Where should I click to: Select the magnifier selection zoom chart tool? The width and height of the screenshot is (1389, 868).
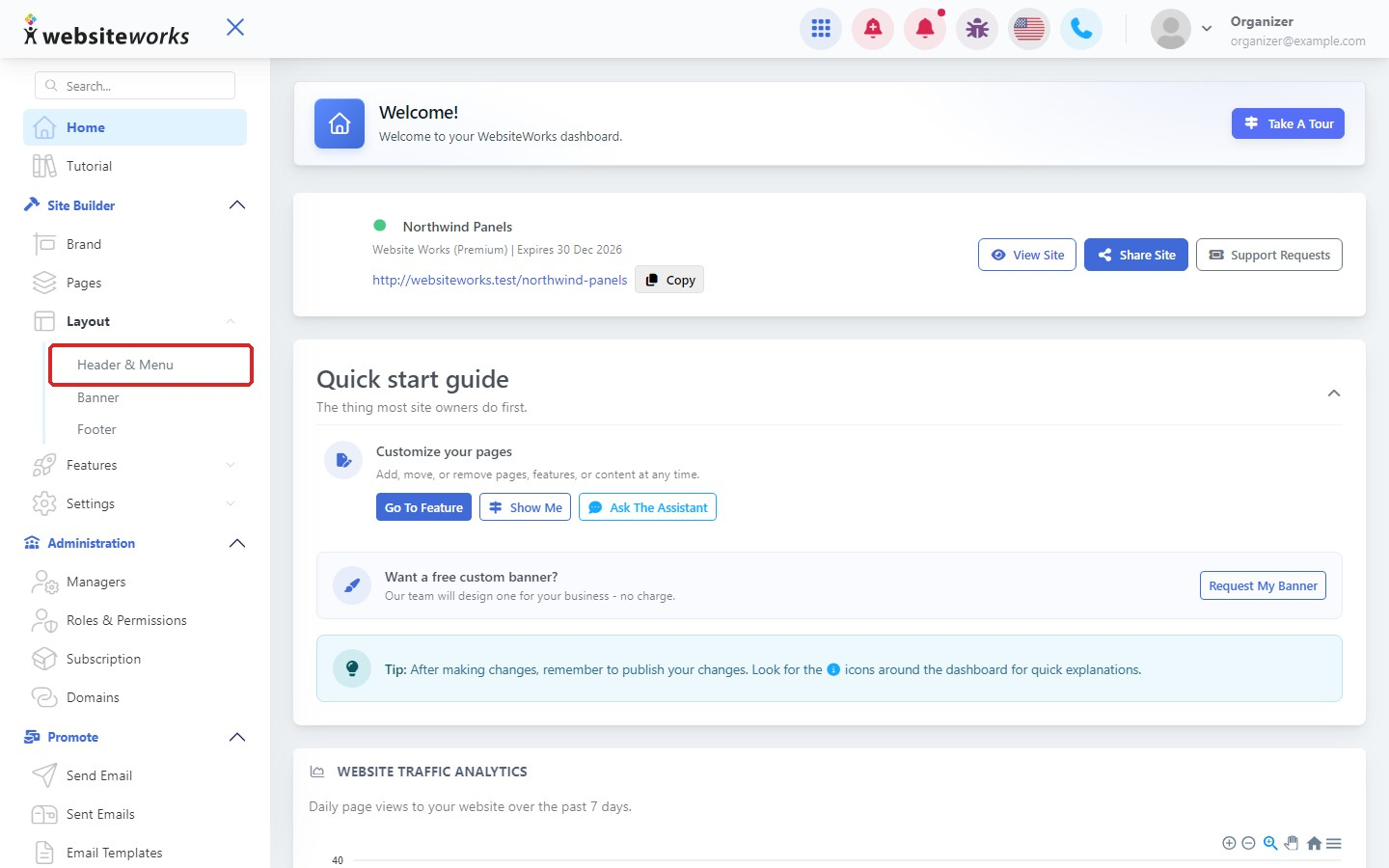[1270, 843]
